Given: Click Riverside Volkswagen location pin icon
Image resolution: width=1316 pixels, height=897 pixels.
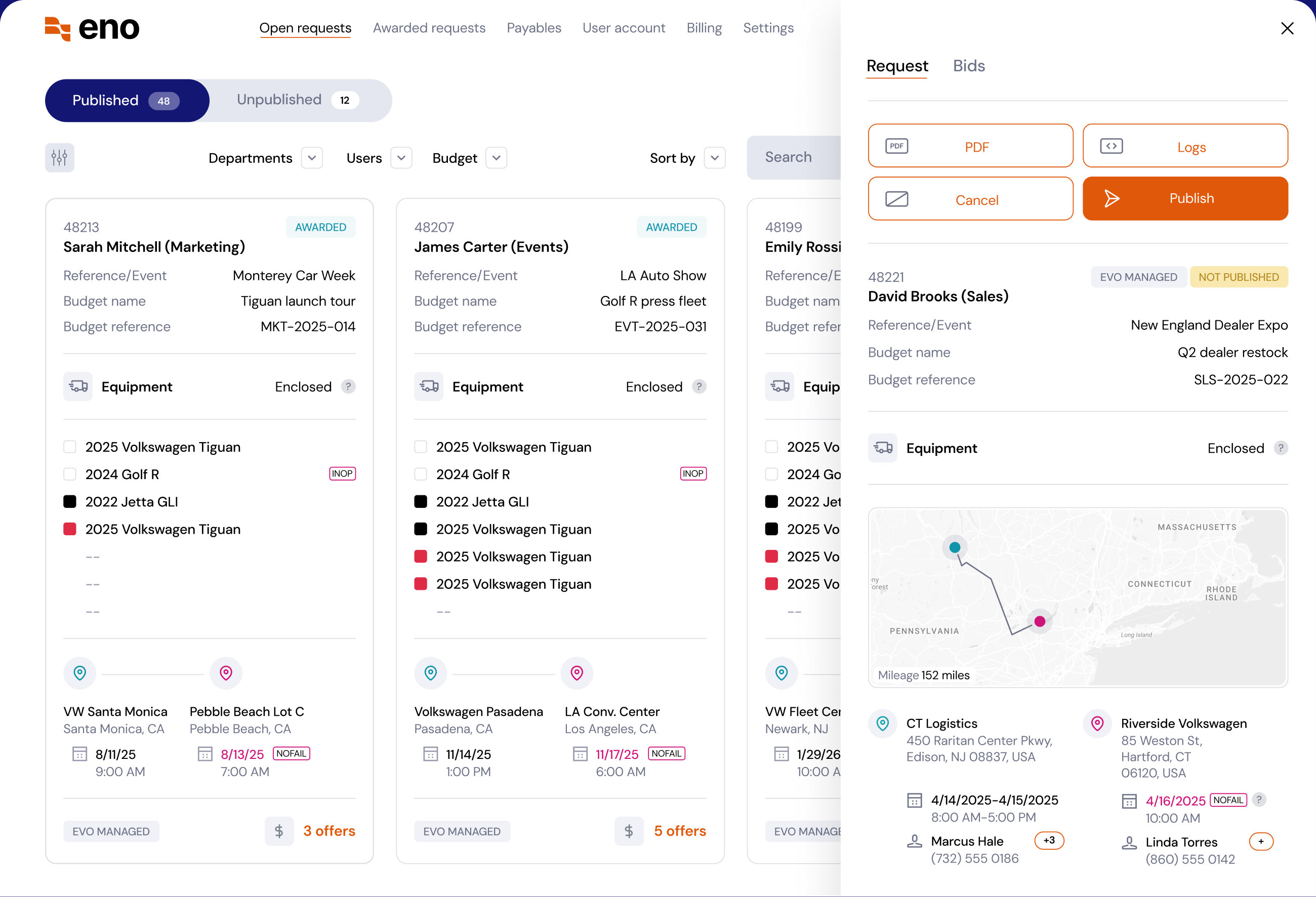Looking at the screenshot, I should point(1097,723).
